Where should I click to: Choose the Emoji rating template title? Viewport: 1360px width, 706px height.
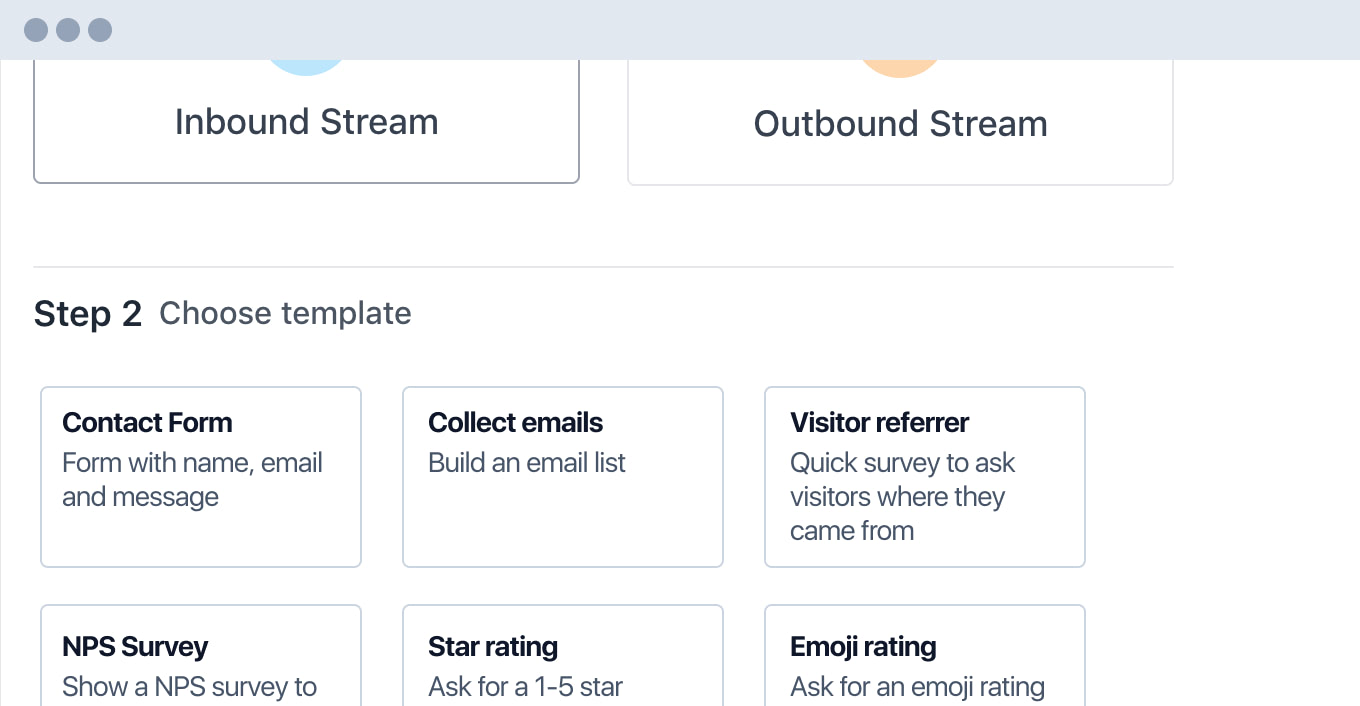click(x=863, y=647)
